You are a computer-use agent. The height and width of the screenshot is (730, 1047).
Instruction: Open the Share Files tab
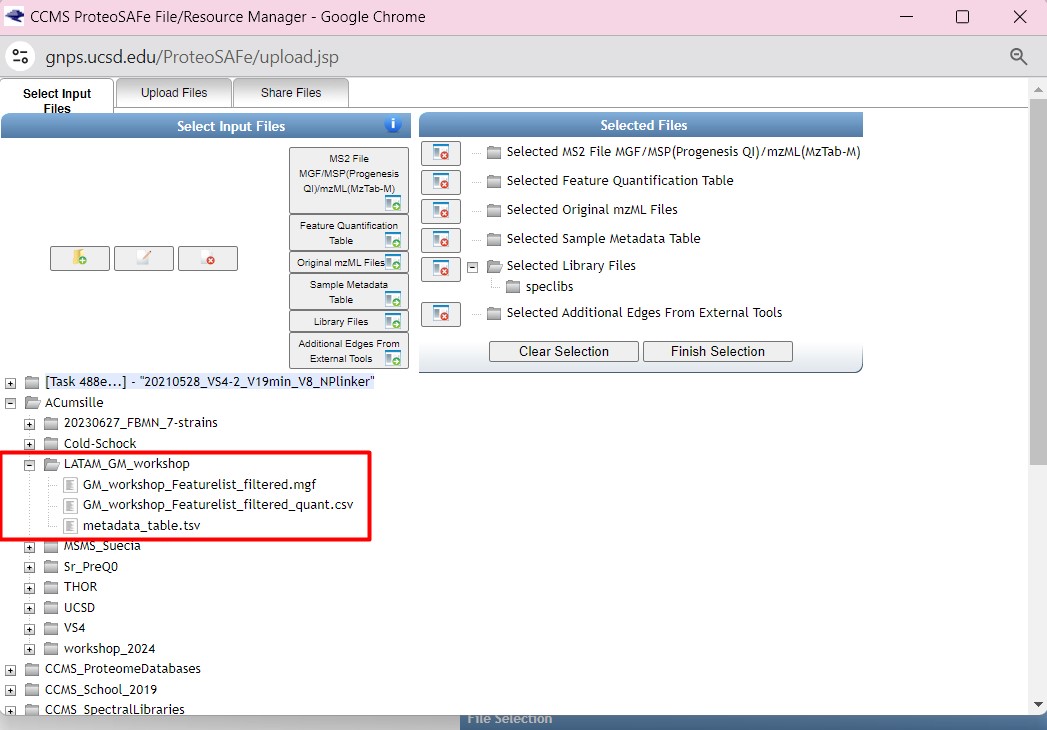pyautogui.click(x=291, y=93)
